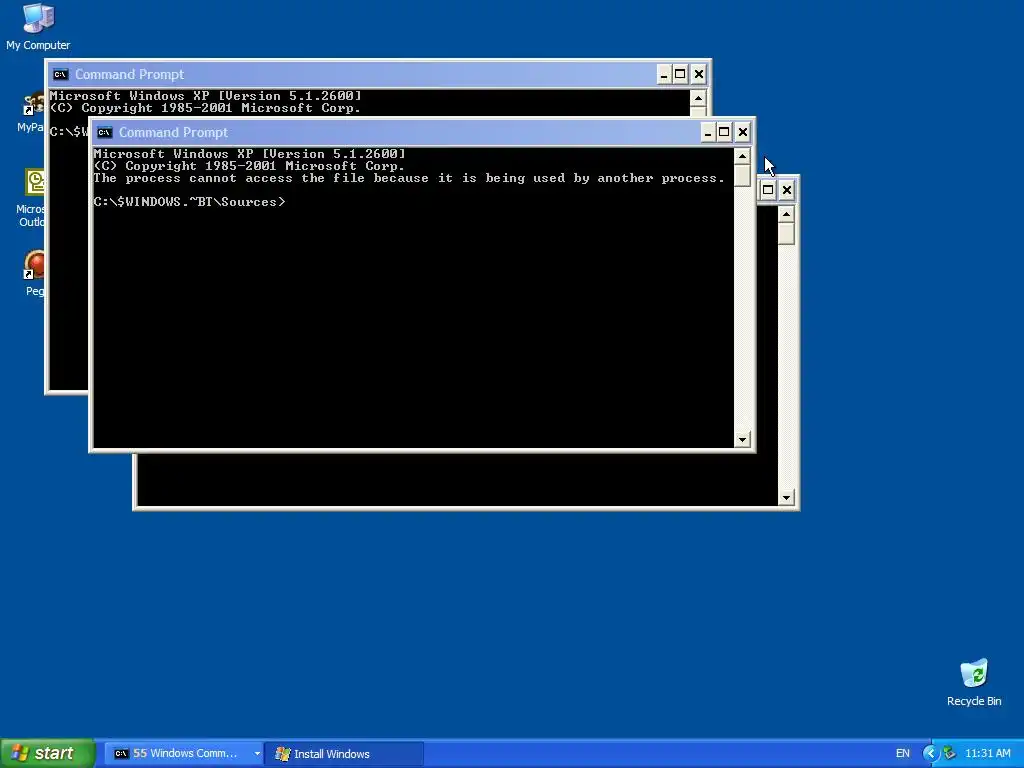Show hidden tray icons arrow
Image resolution: width=1024 pixels, height=768 pixels.
tap(930, 754)
